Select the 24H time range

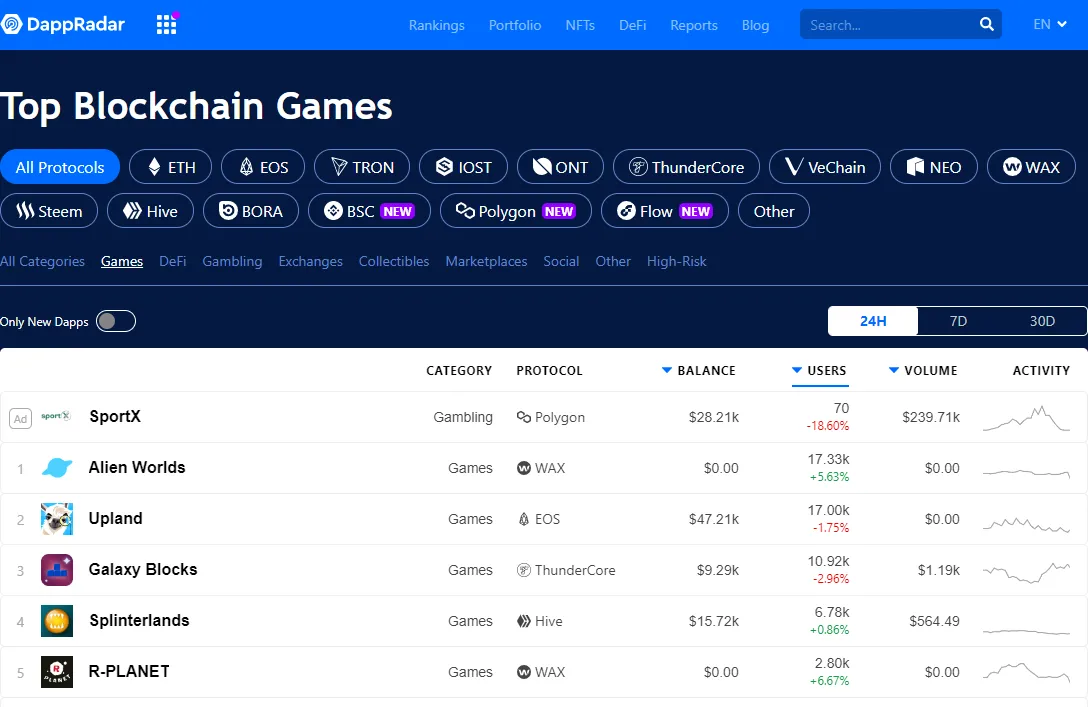point(873,321)
